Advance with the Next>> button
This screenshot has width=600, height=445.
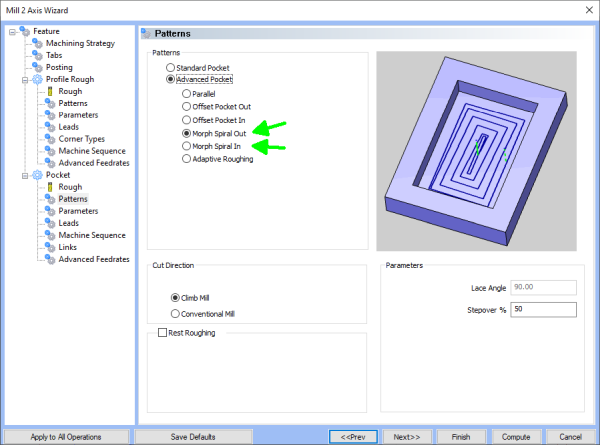[407, 437]
